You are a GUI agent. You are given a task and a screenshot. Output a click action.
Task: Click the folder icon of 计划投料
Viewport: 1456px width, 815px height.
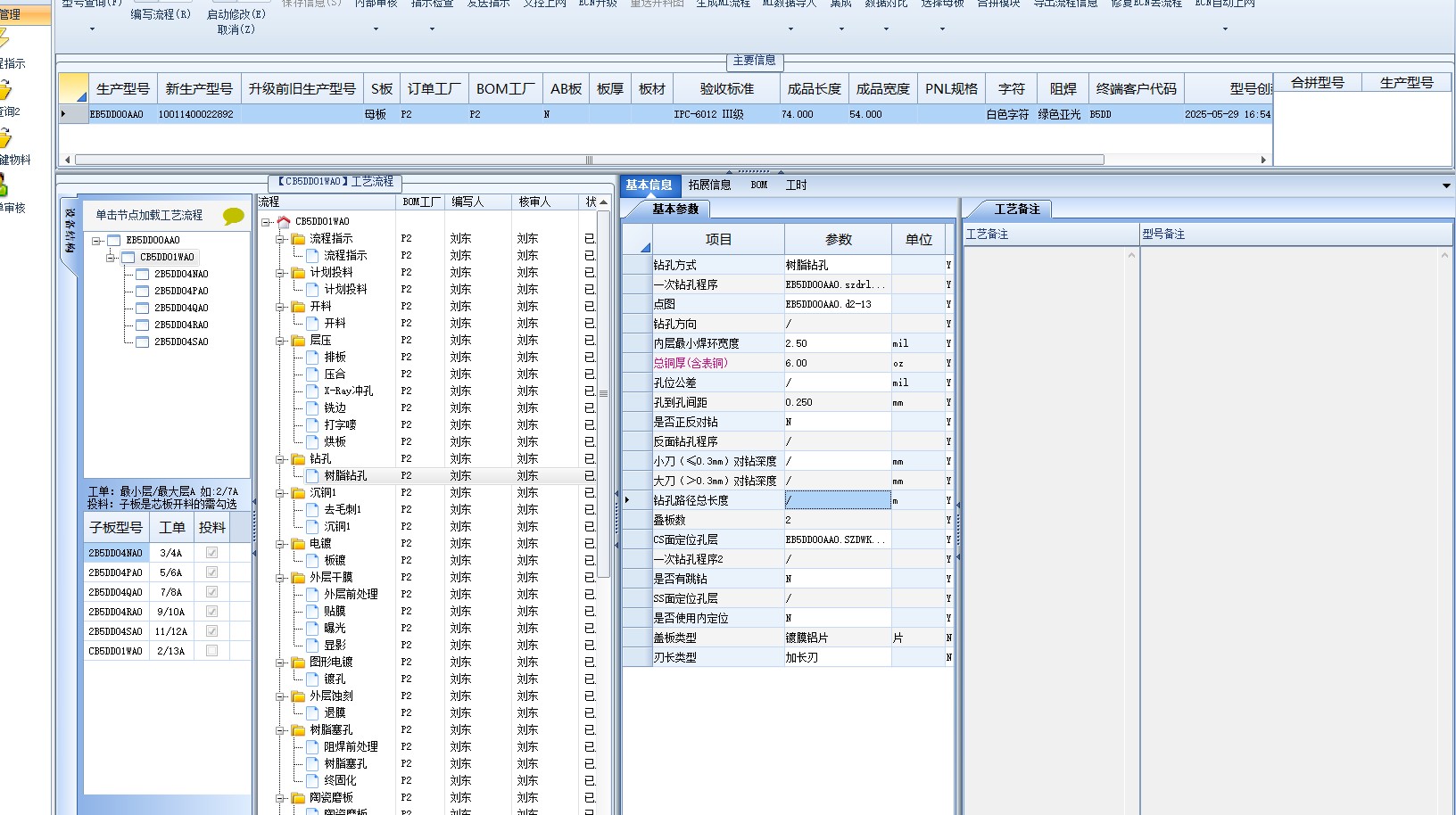coord(298,272)
